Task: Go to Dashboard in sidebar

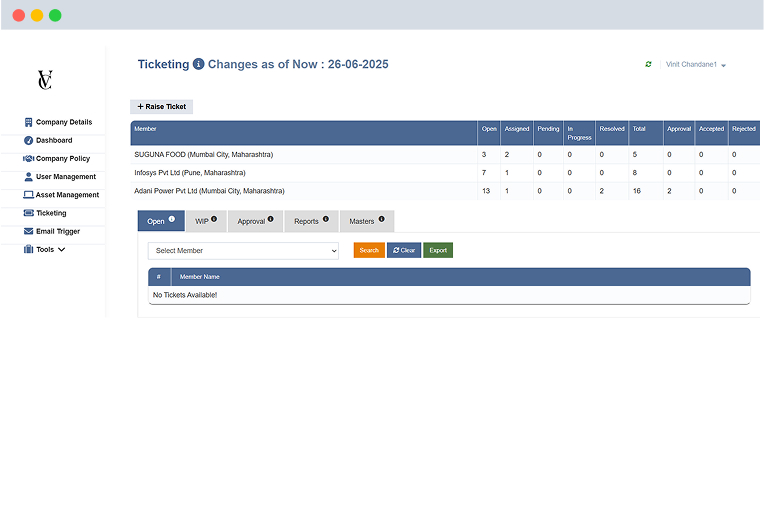Action: click(54, 140)
